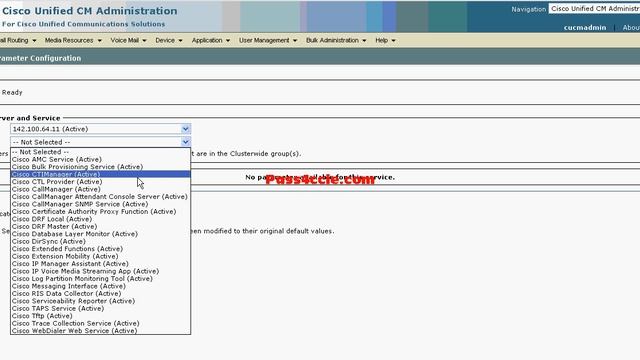Select Cisco DirSync (Active)
Viewport: 640px width, 360px height.
(x=100, y=241)
